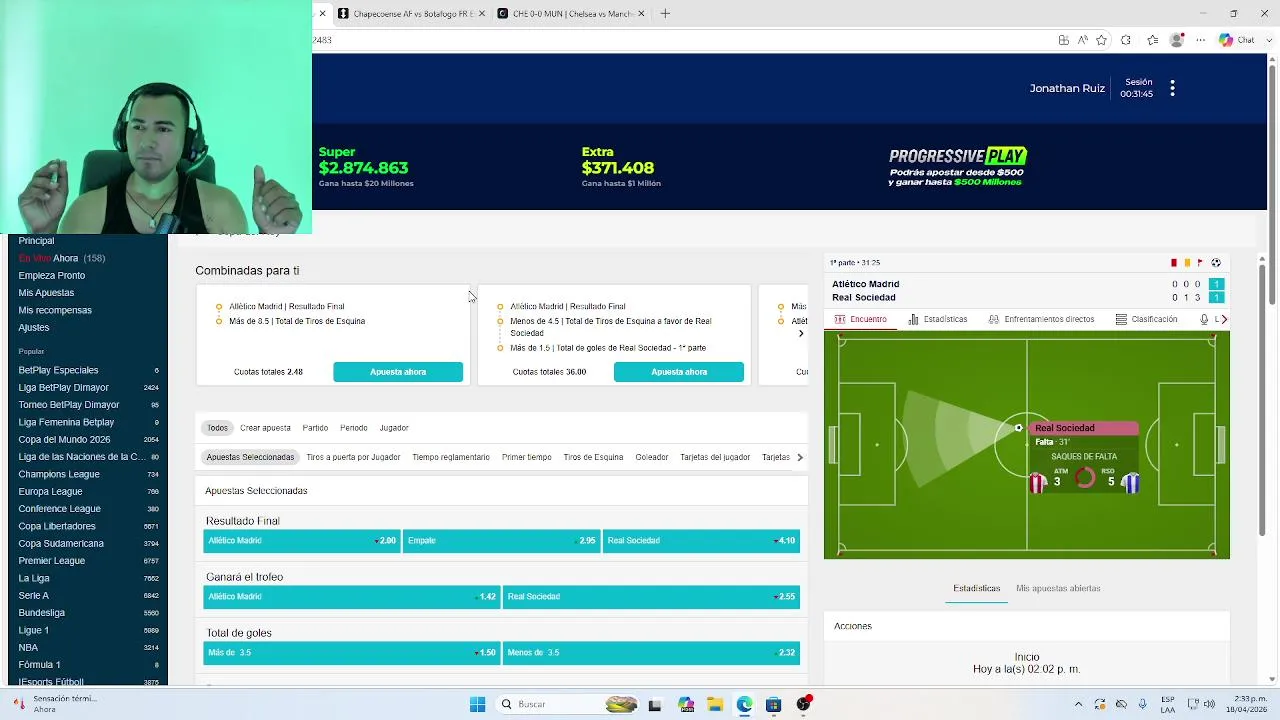This screenshot has width=1280, height=720.
Task: Open the three-dot account menu next to session timer
Action: [x=1172, y=88]
